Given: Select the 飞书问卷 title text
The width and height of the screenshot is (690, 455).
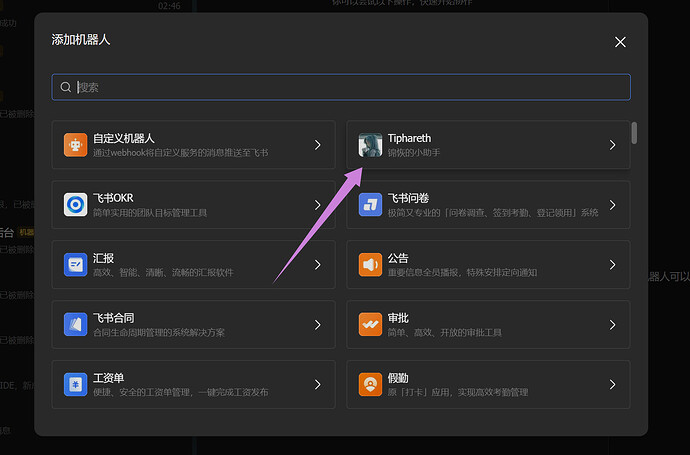Looking at the screenshot, I should tap(408, 198).
